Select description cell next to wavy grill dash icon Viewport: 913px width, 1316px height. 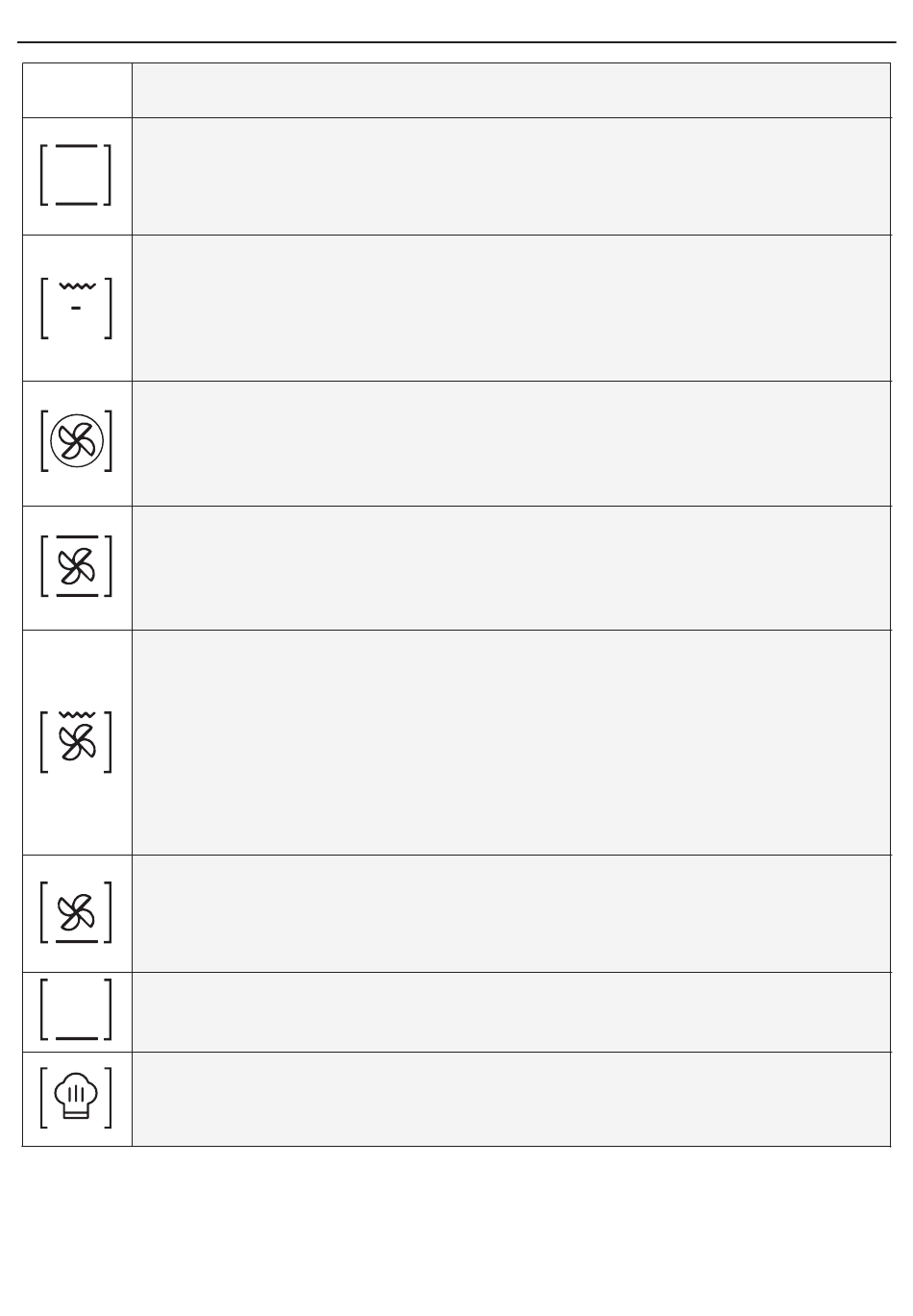511,308
